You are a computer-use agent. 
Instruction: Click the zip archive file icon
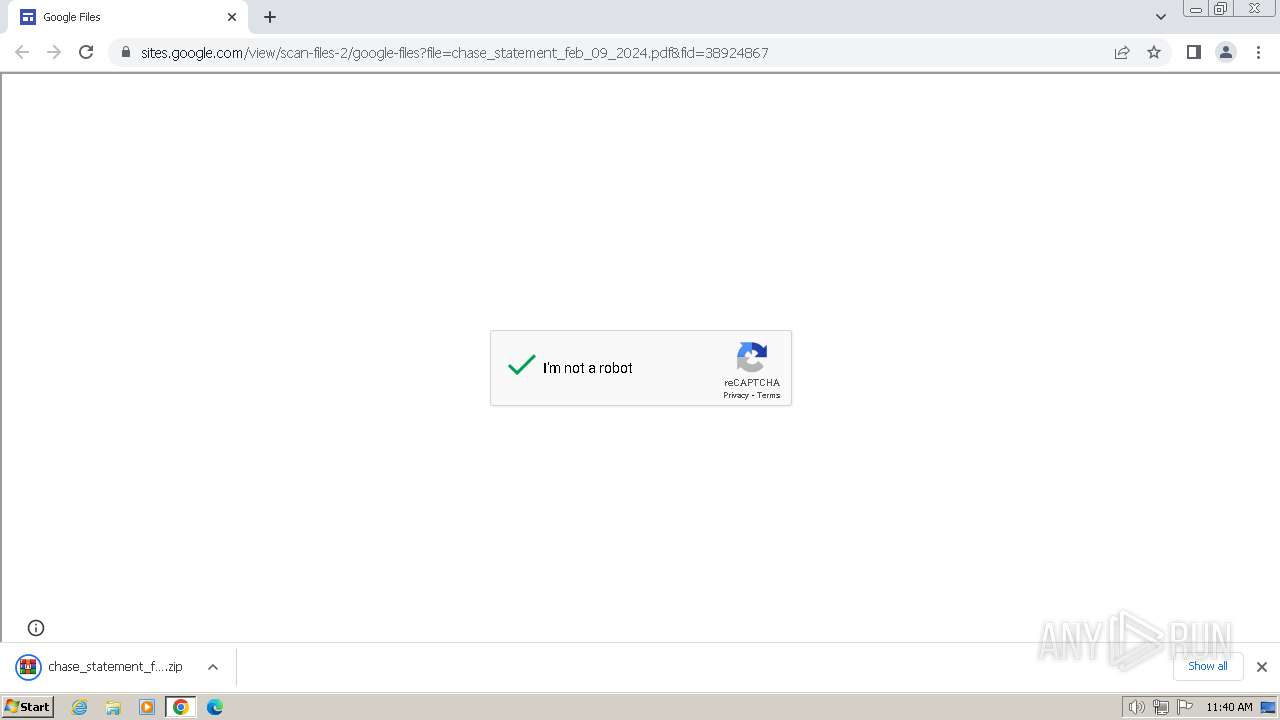pyautogui.click(x=28, y=667)
